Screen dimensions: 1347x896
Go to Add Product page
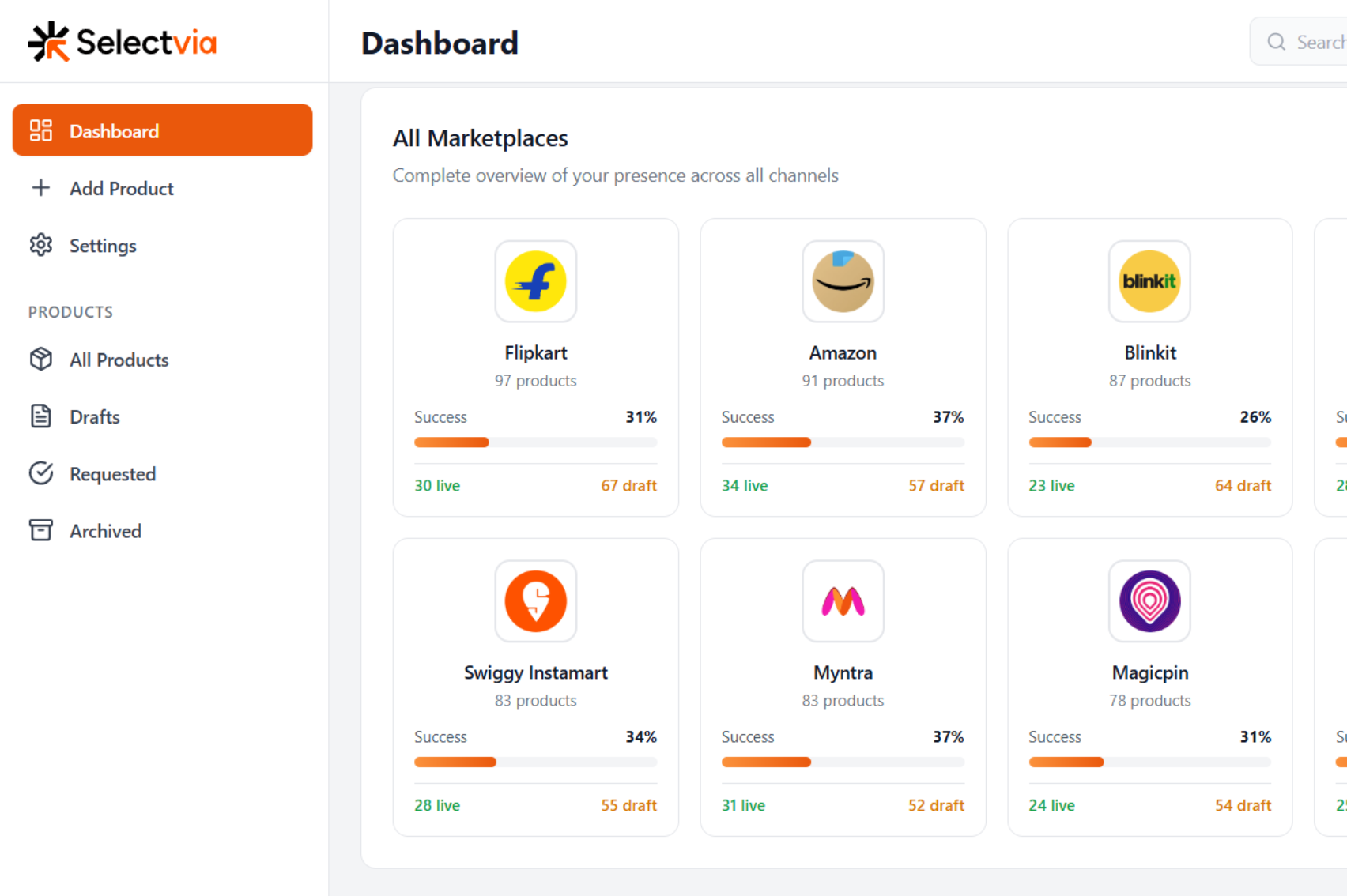[x=121, y=188]
